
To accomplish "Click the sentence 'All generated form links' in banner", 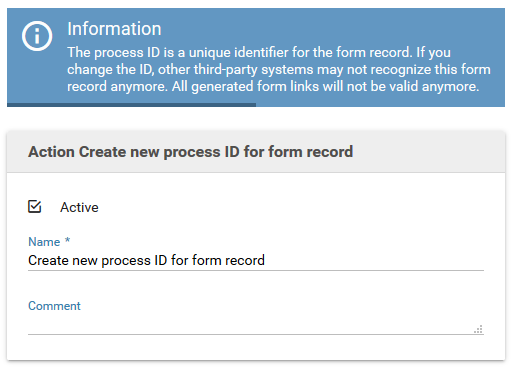I will click(x=325, y=86).
